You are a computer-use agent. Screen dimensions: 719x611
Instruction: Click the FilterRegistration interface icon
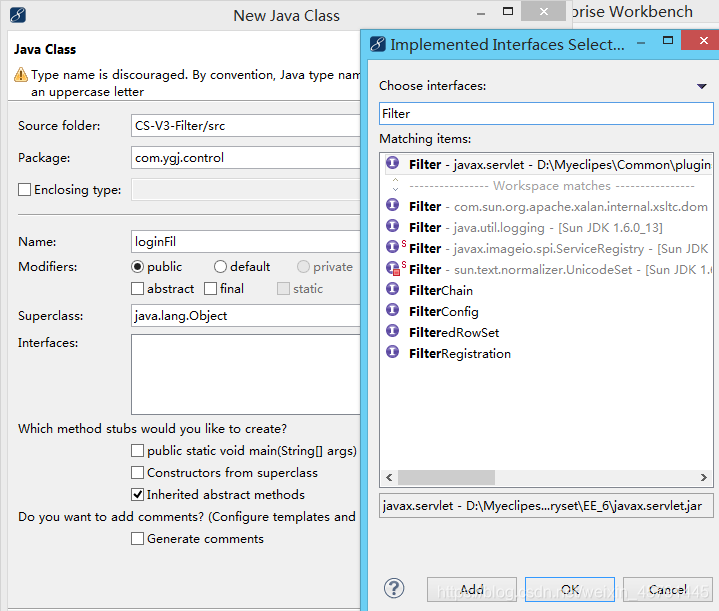coord(393,352)
